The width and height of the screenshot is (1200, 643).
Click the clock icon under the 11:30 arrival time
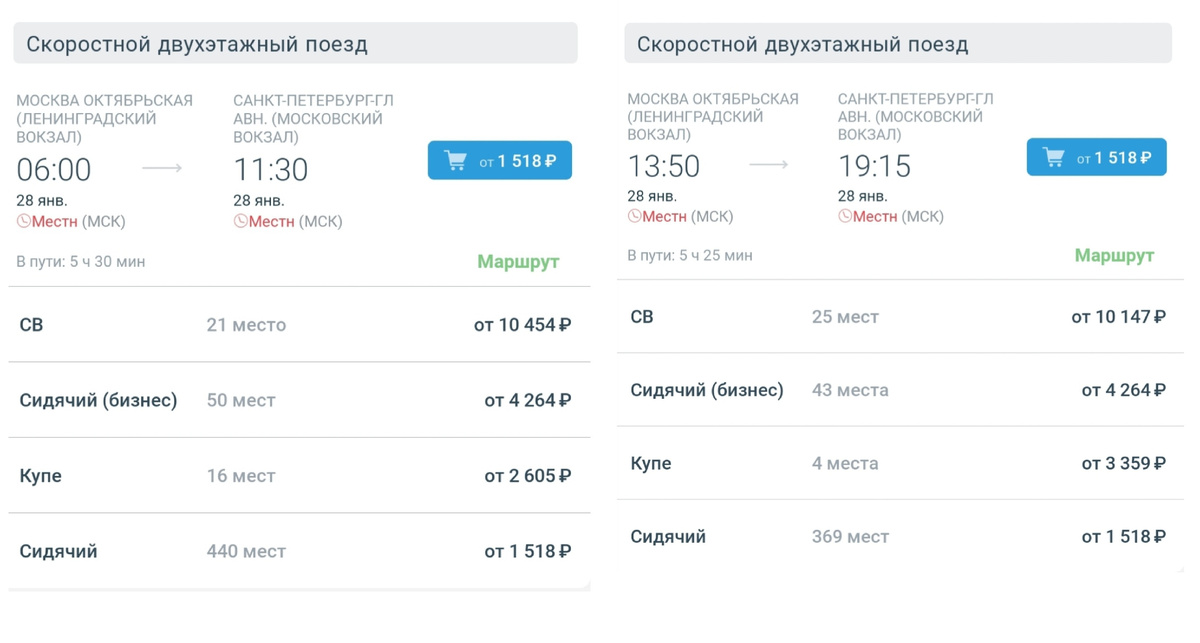243,222
